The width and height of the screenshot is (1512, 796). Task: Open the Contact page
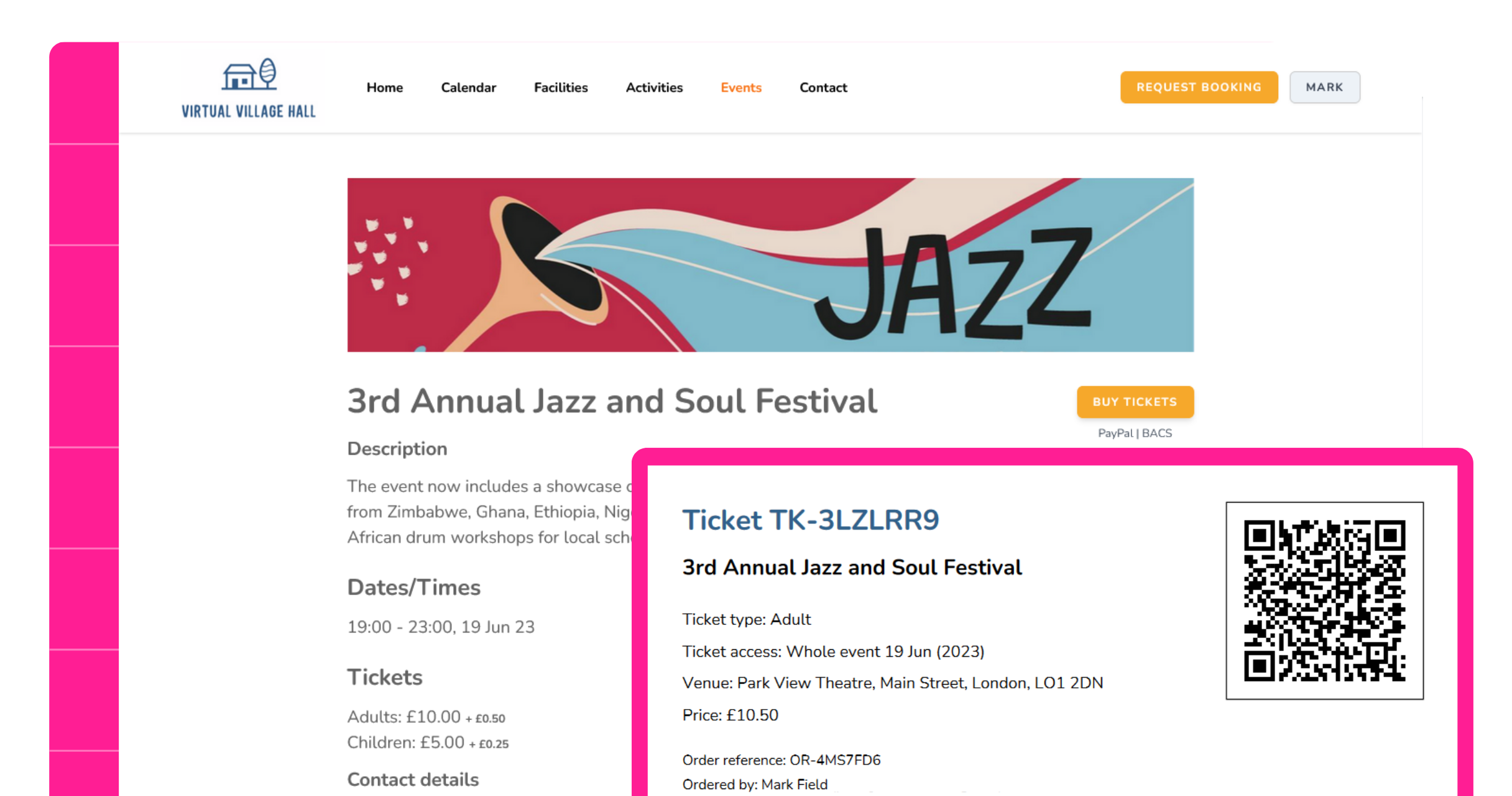[x=823, y=88]
